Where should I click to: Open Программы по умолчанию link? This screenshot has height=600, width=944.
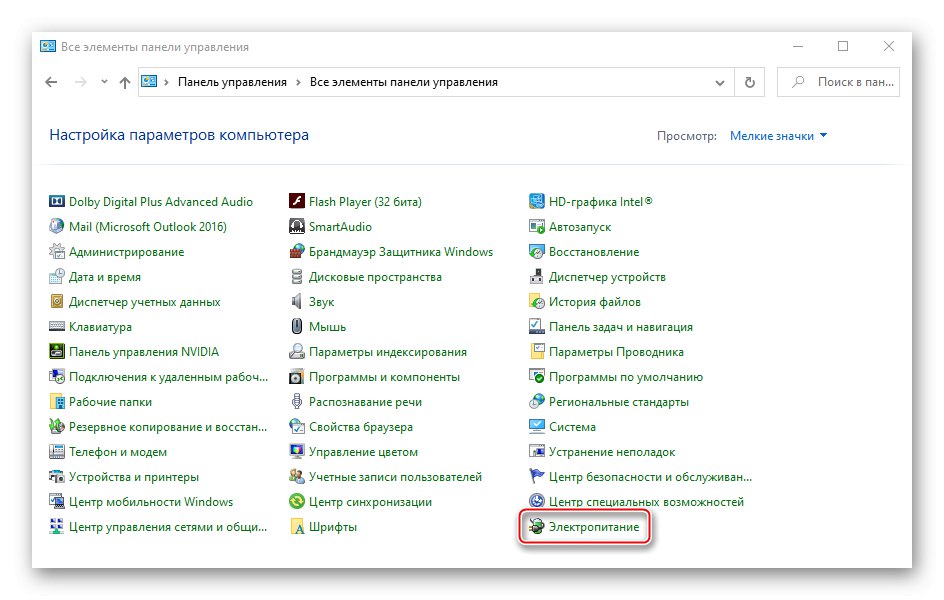pyautogui.click(x=626, y=377)
